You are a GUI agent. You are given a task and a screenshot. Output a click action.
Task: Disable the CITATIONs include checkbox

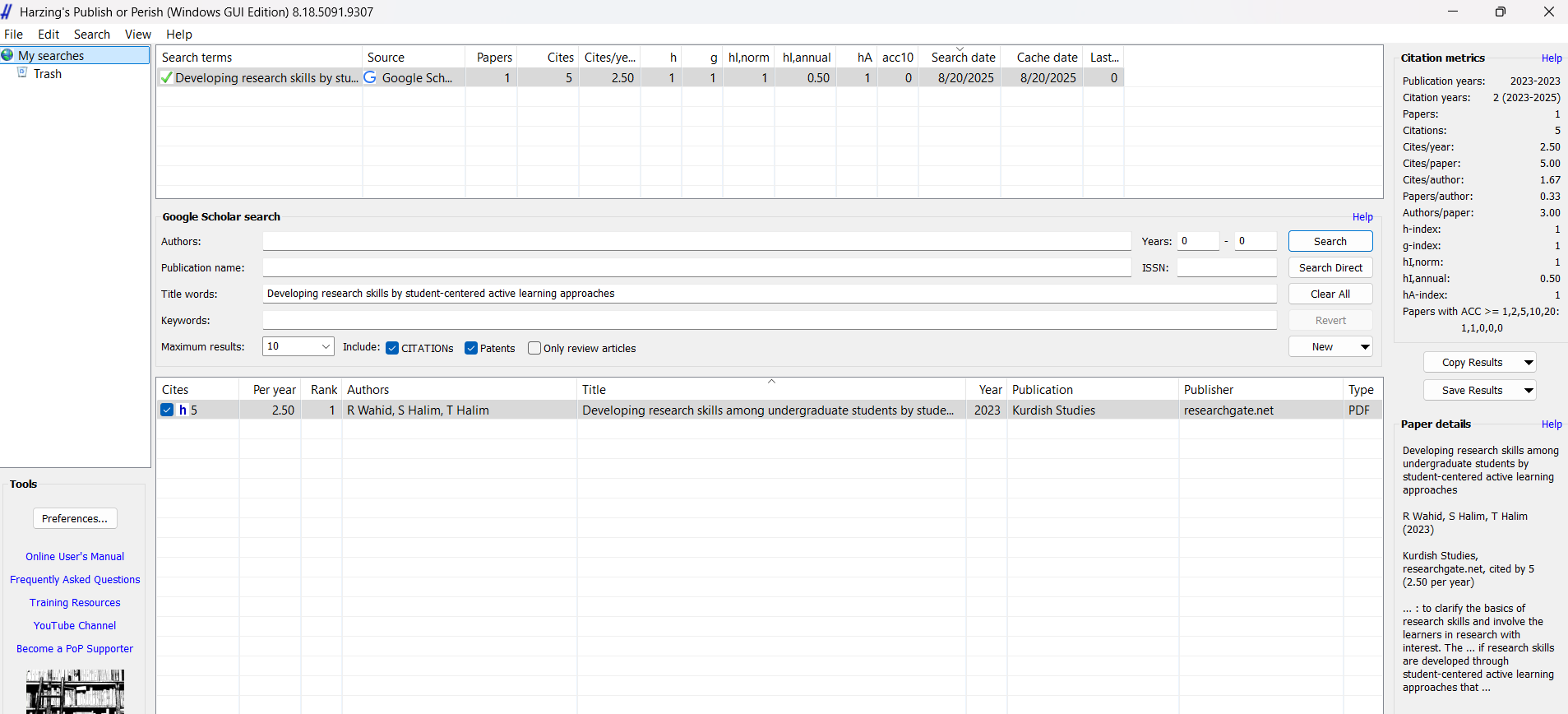(x=392, y=348)
